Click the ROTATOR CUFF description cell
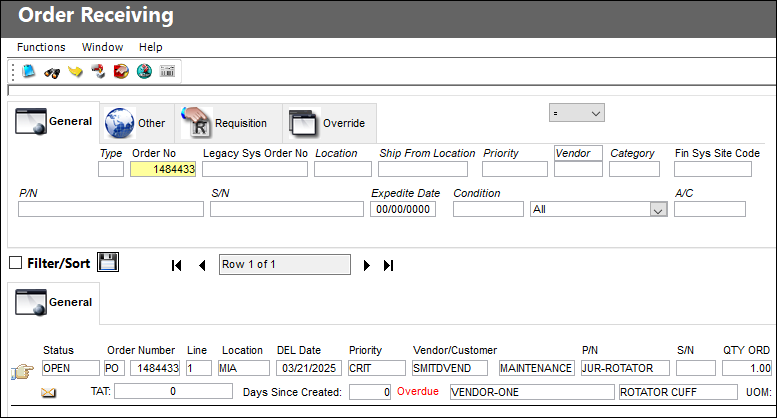This screenshot has width=777, height=418. [678, 392]
